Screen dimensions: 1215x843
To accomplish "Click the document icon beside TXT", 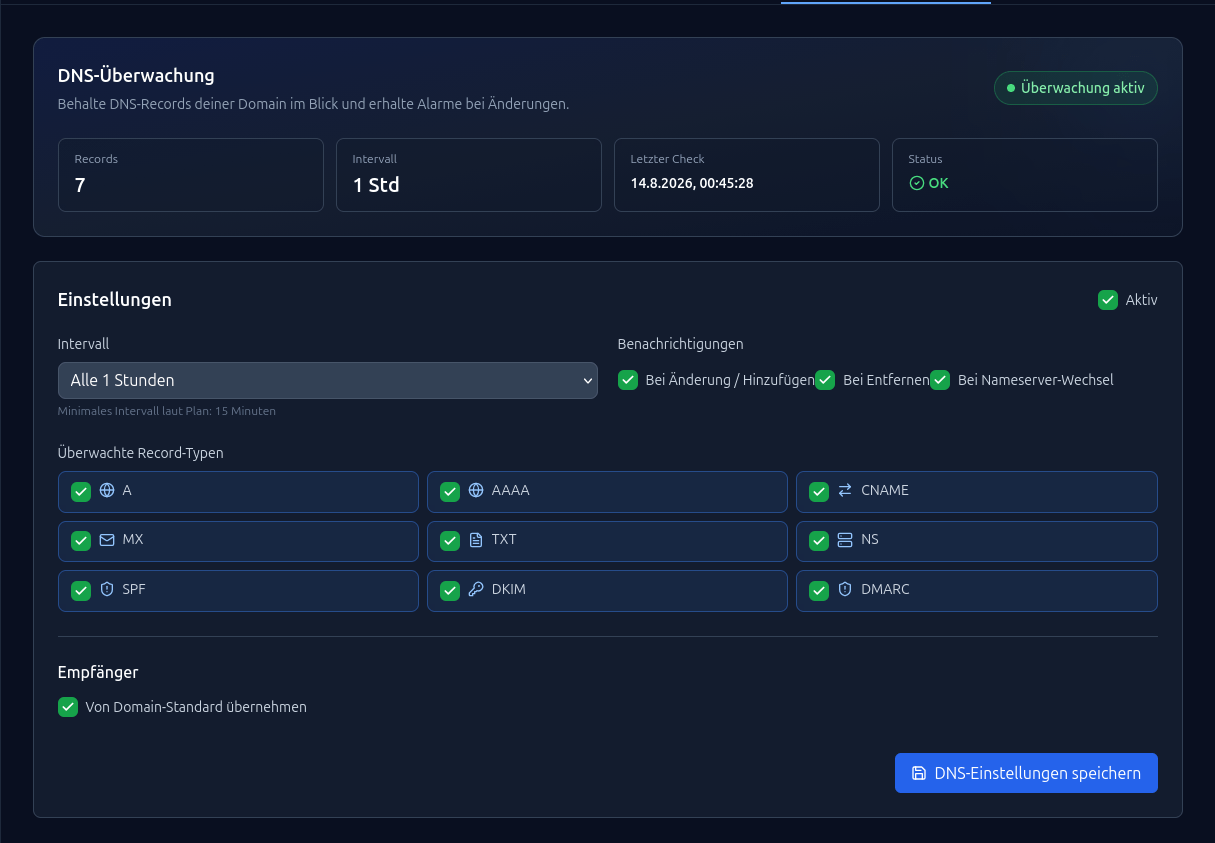I will (x=476, y=540).
